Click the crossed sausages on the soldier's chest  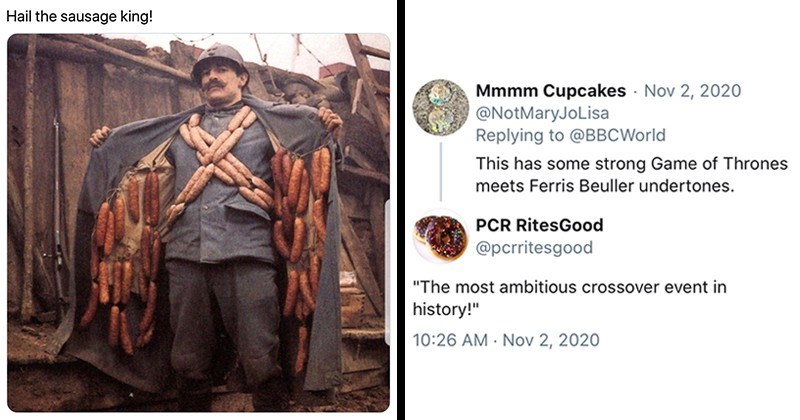[x=215, y=150]
